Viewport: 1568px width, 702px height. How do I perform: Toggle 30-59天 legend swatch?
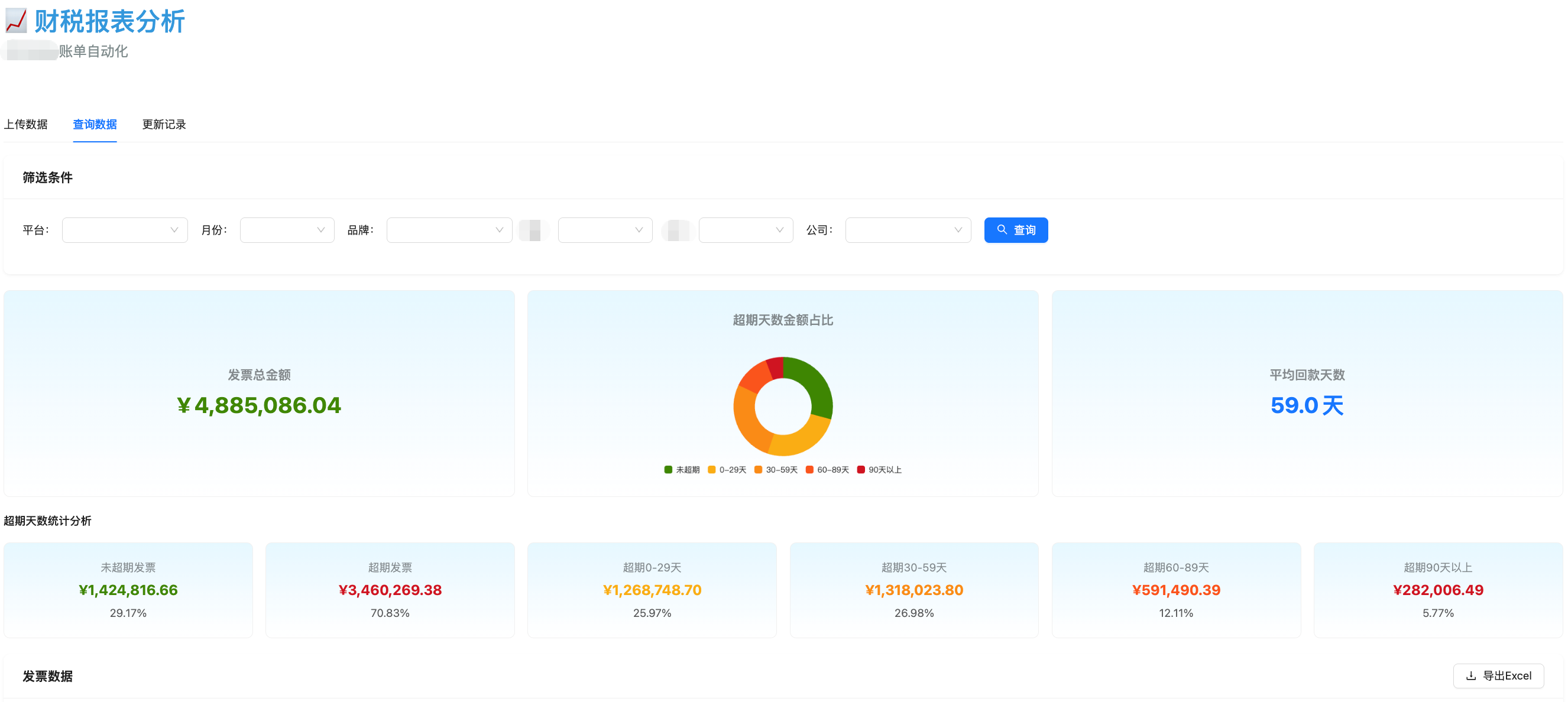(x=758, y=470)
